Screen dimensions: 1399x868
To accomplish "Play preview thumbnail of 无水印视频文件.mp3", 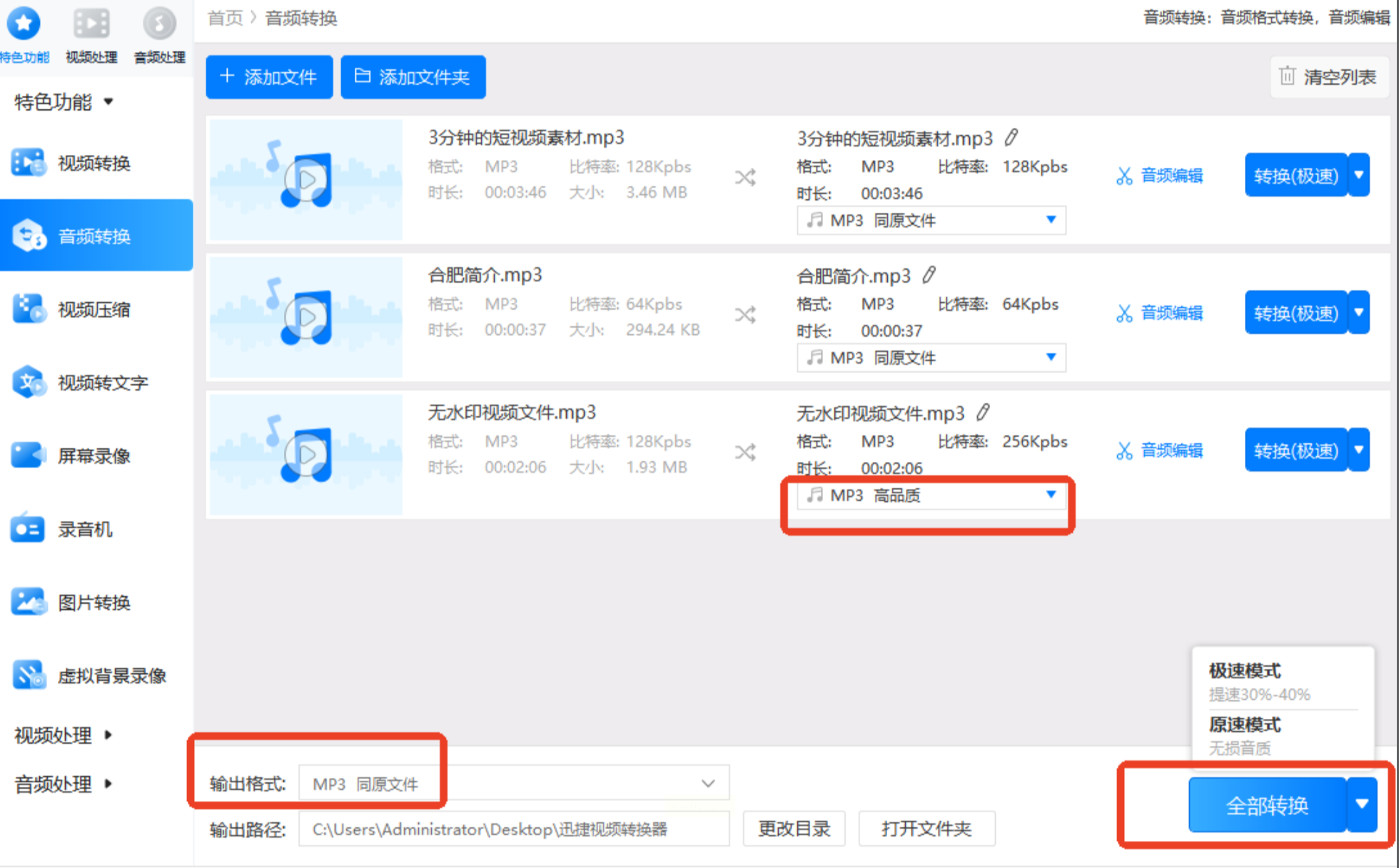I will 306,454.
